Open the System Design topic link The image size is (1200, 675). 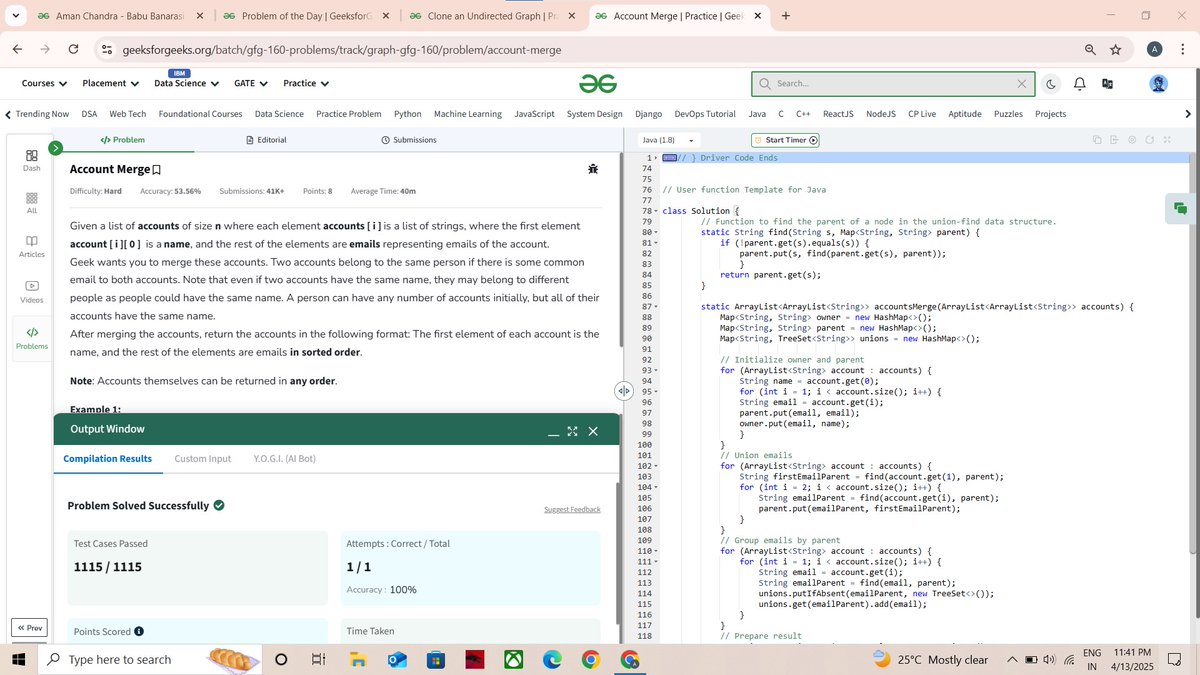594,114
